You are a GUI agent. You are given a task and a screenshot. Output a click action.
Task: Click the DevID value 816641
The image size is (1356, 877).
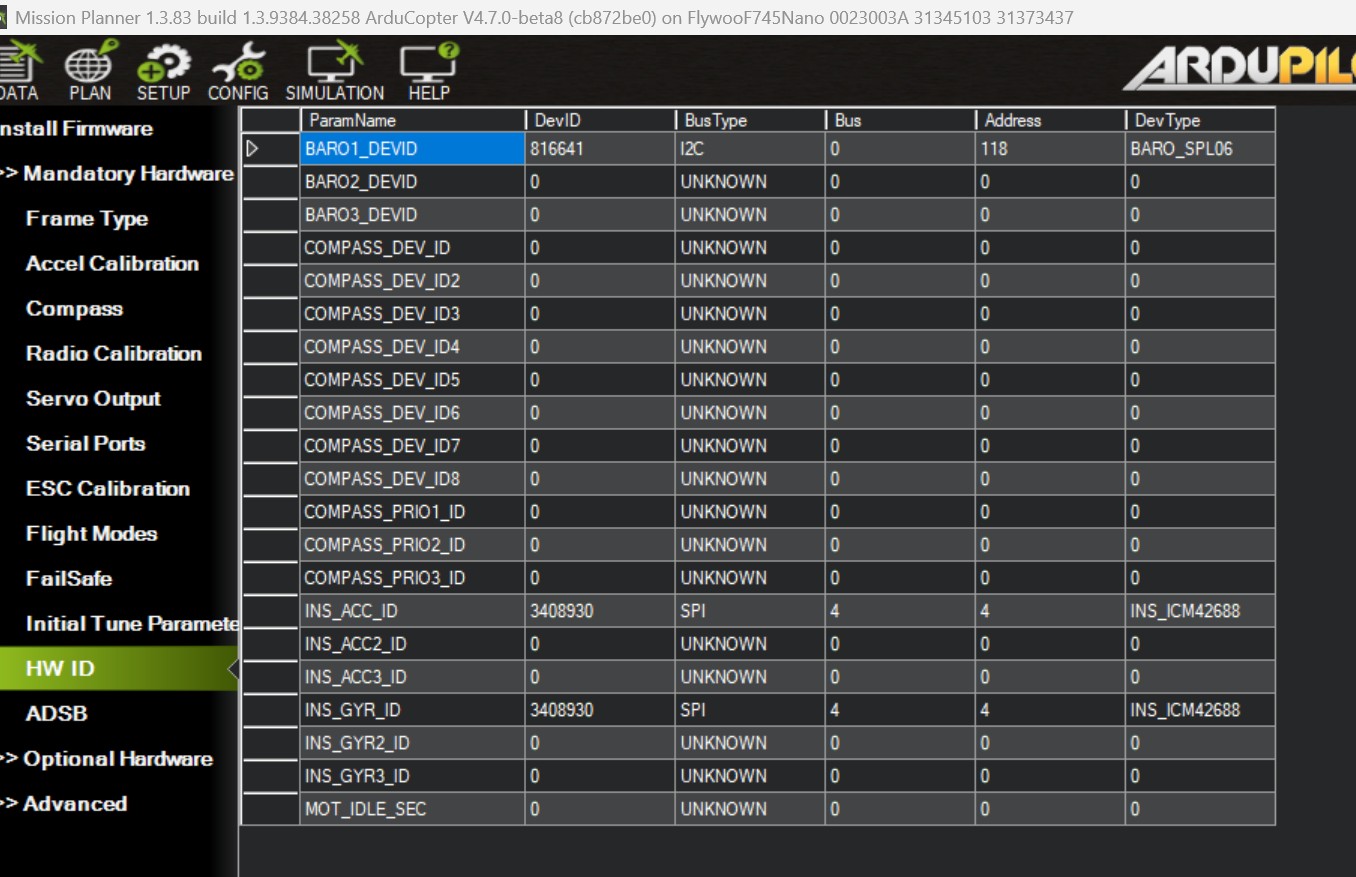tap(600, 149)
